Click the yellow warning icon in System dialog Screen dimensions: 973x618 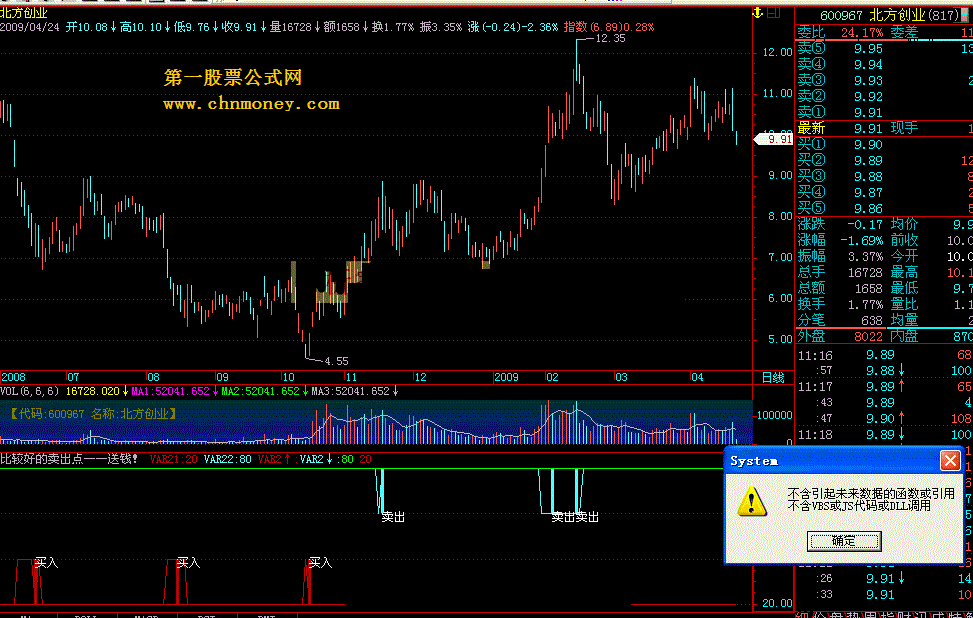751,501
